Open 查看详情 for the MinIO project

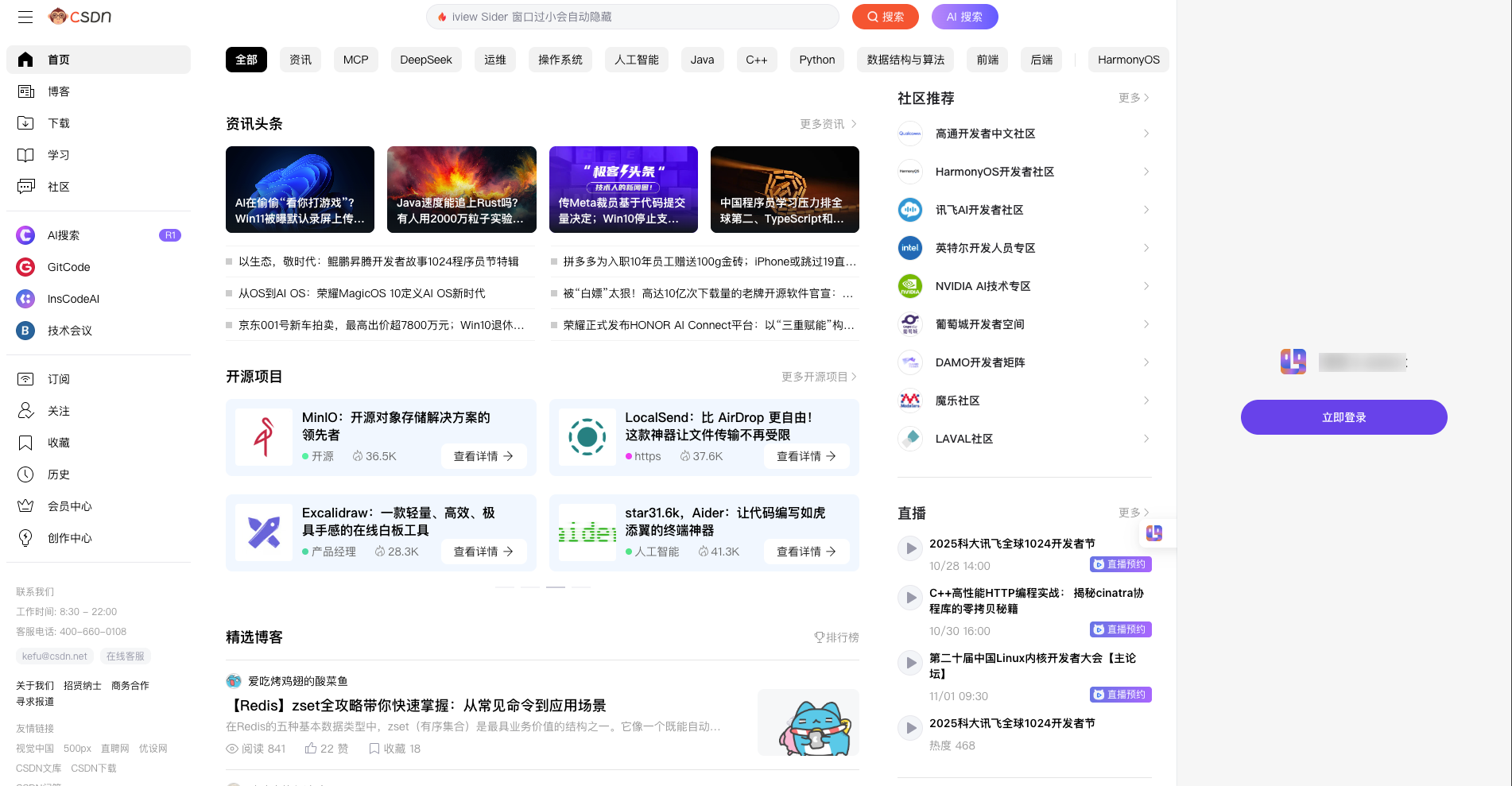pos(483,456)
